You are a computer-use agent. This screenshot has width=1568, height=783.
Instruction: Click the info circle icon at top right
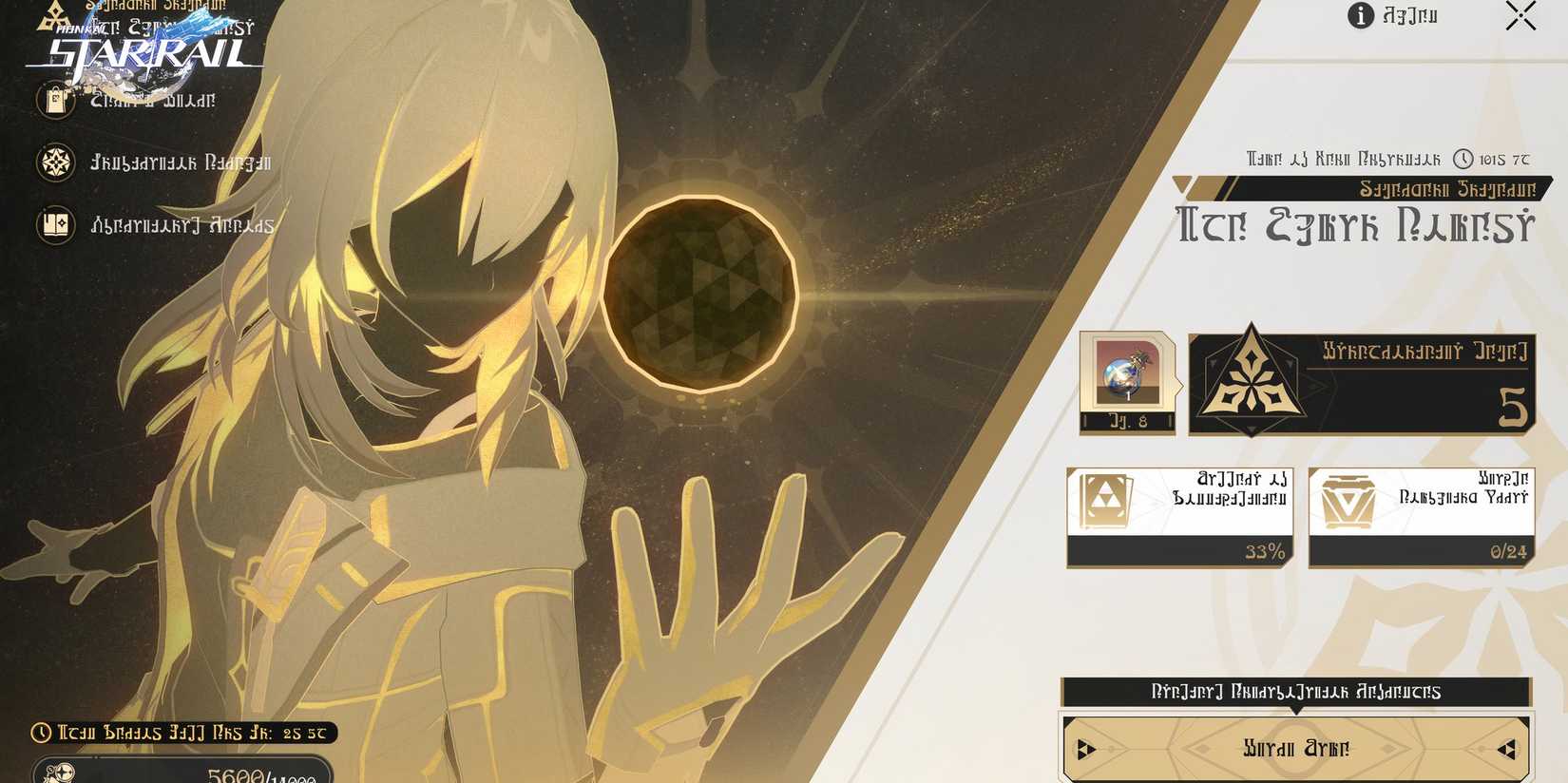[1361, 16]
